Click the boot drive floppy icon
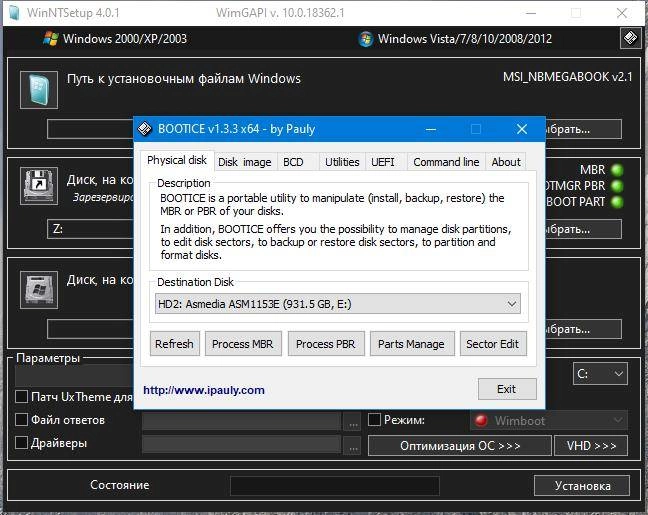Screen dimensions: 648x515 [x=39, y=186]
